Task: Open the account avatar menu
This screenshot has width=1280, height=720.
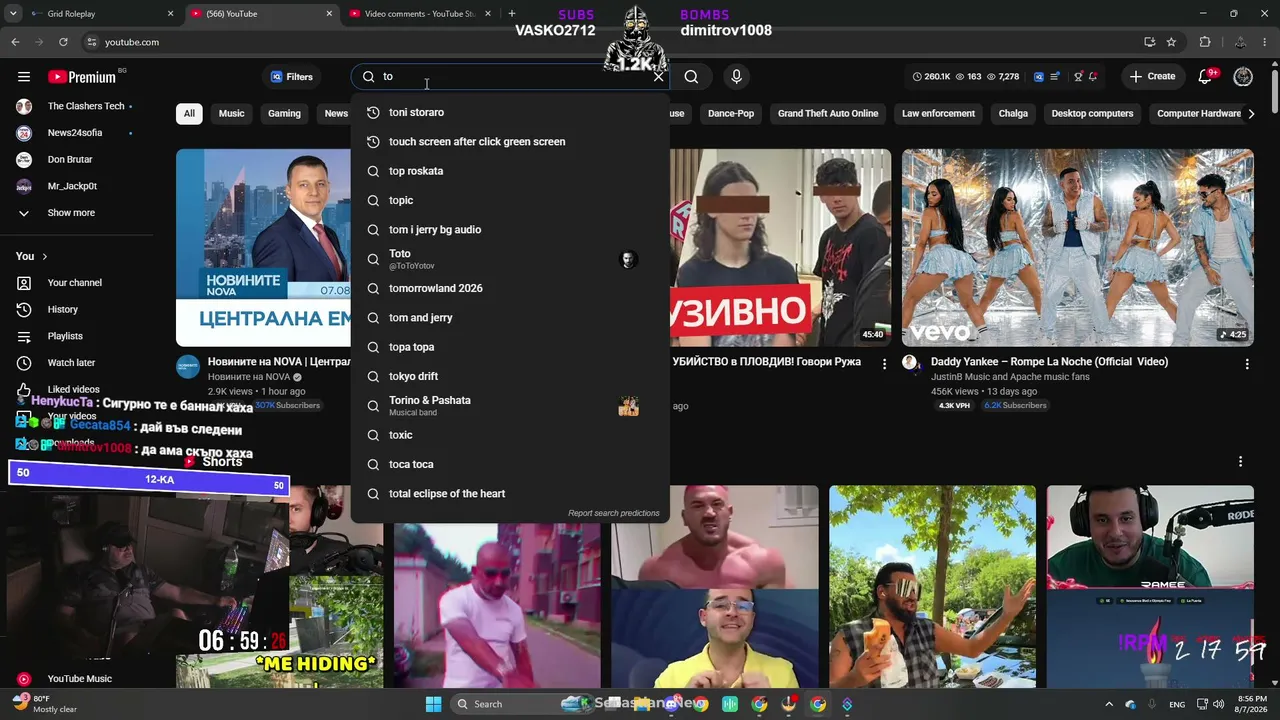Action: coord(1243,77)
